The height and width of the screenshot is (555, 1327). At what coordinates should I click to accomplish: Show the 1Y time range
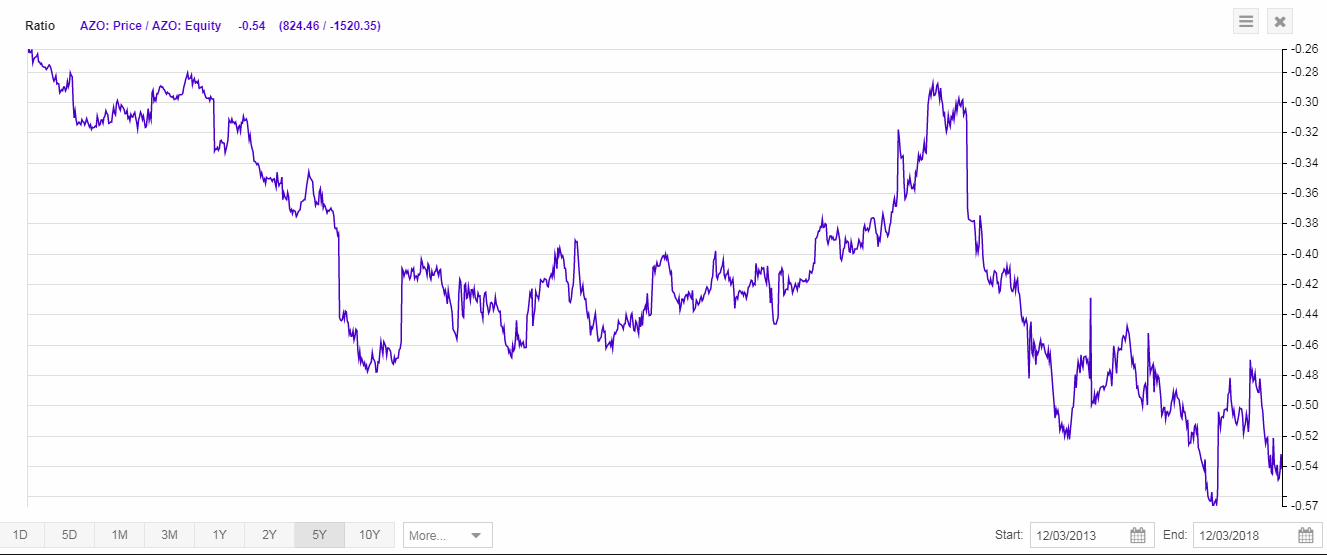(219, 535)
